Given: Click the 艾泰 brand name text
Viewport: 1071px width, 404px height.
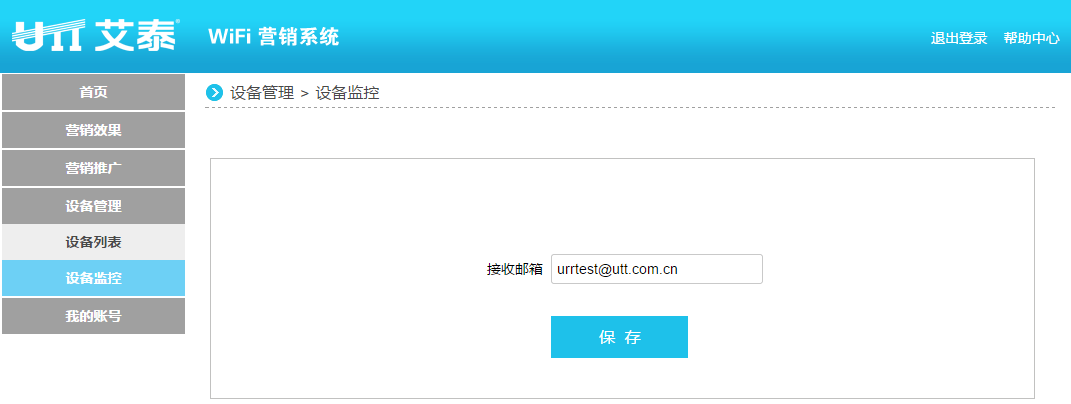Looking at the screenshot, I should click(x=136, y=36).
